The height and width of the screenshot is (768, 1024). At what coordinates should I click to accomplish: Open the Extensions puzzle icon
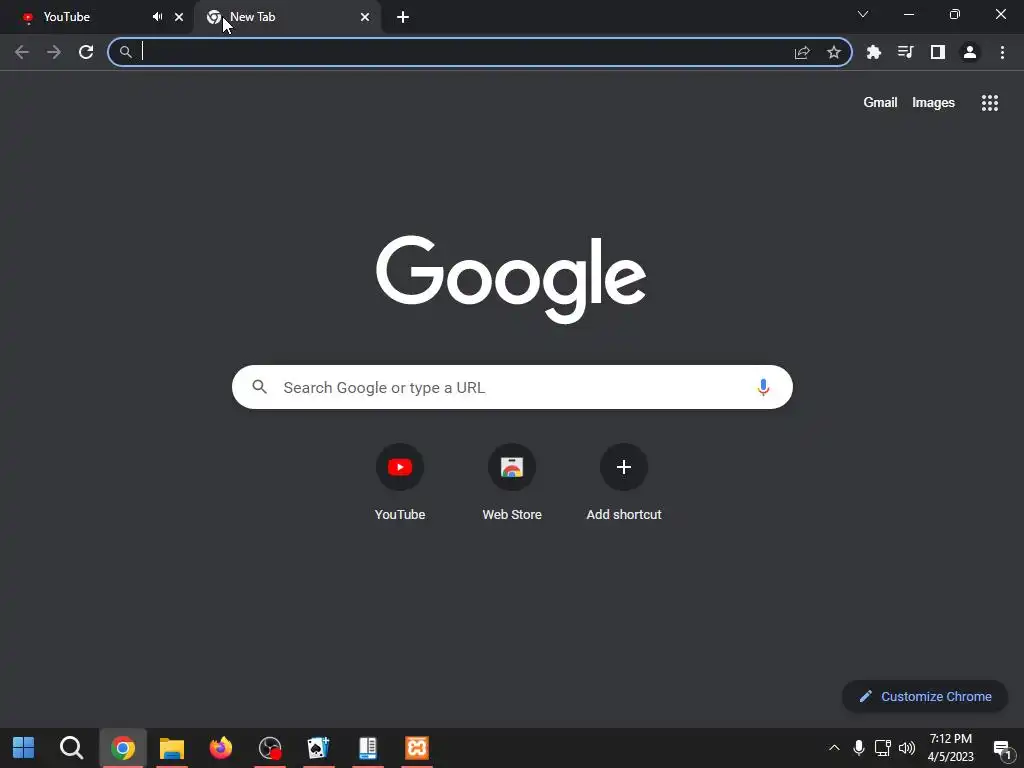[874, 52]
